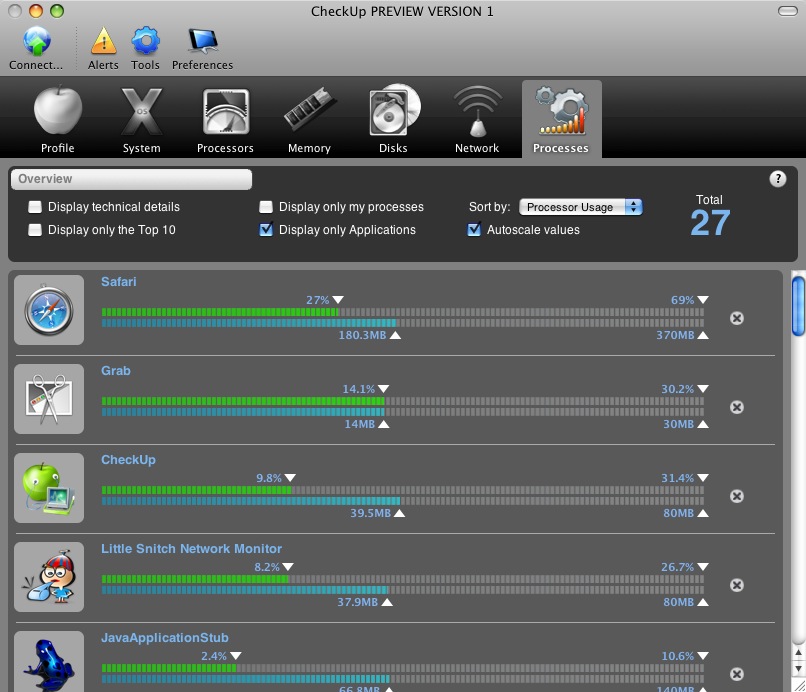Click Little Snitch Network Monitor name
This screenshot has height=692, width=806.
click(191, 549)
